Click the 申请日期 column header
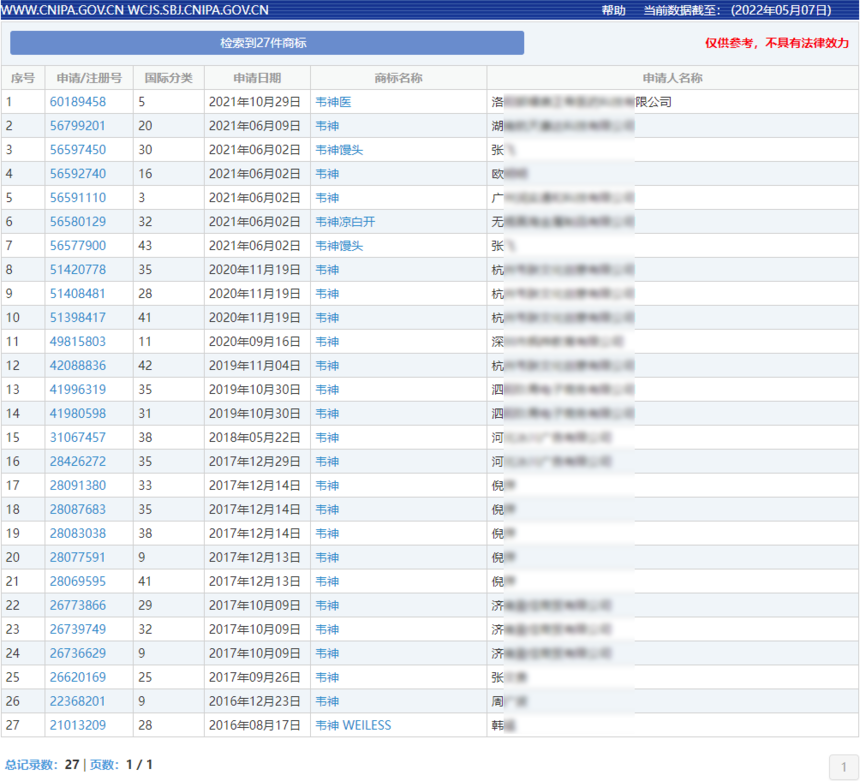 click(257, 78)
